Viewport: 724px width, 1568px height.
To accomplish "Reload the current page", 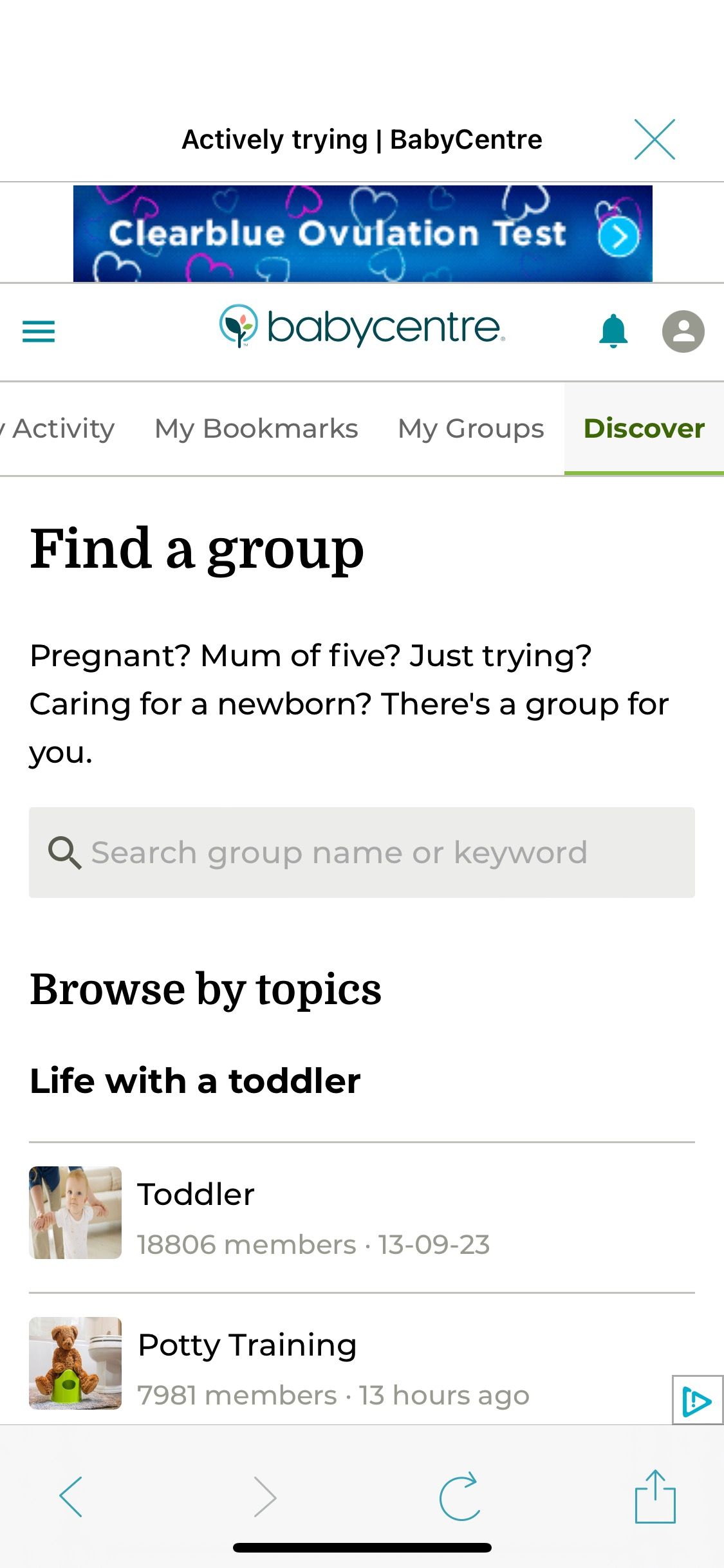I will point(459,1497).
